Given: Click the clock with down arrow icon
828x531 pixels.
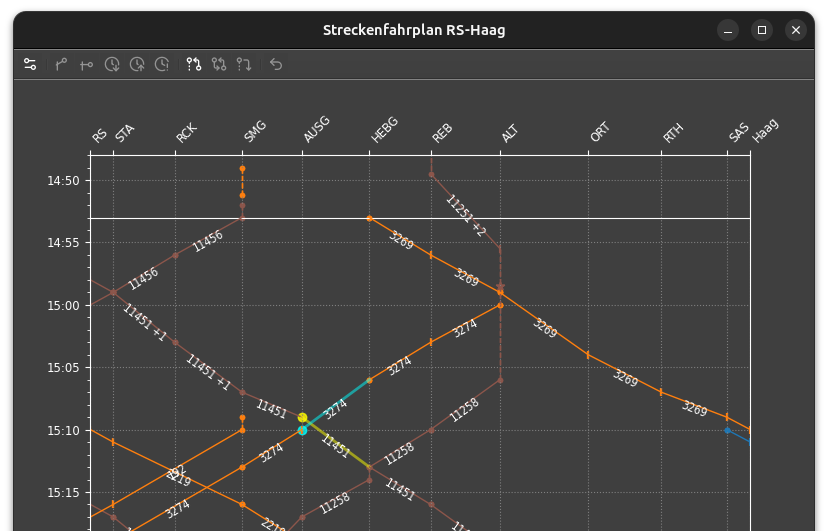Looking at the screenshot, I should [112, 64].
